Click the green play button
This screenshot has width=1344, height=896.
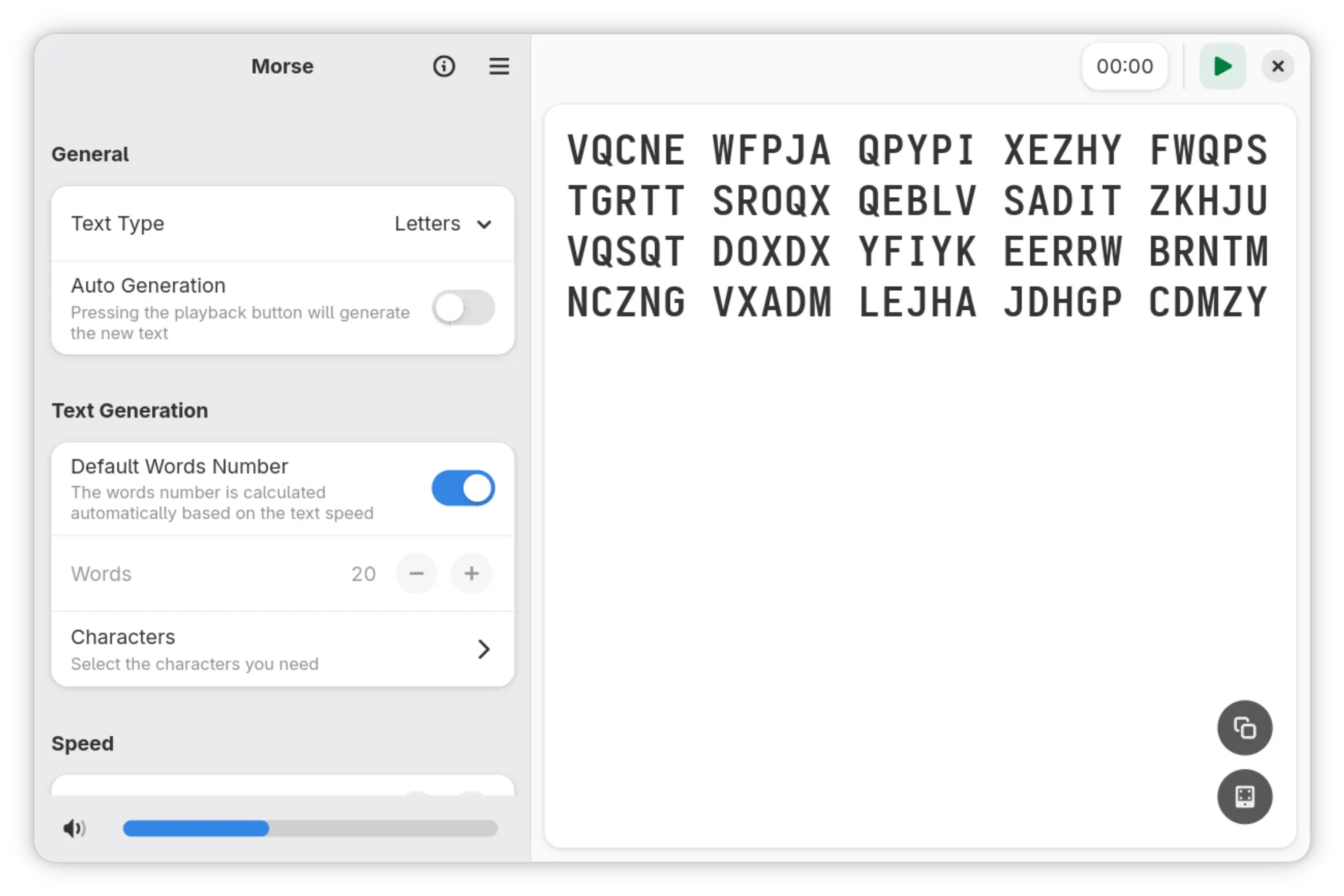click(x=1222, y=66)
